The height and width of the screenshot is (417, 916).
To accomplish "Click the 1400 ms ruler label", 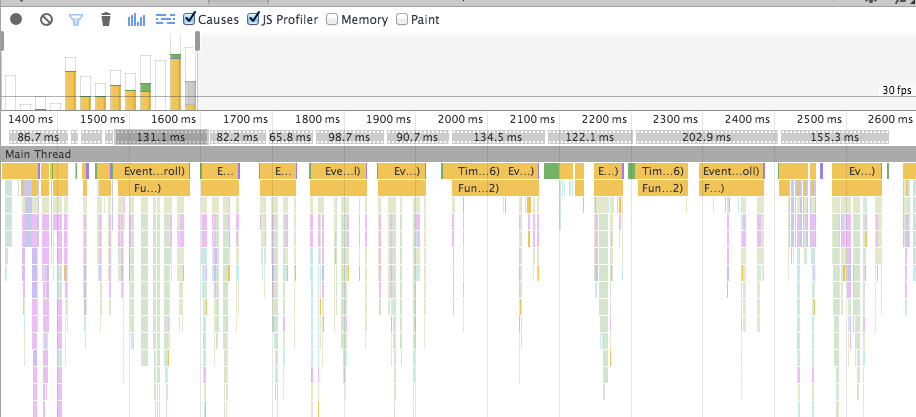I will 30,119.
